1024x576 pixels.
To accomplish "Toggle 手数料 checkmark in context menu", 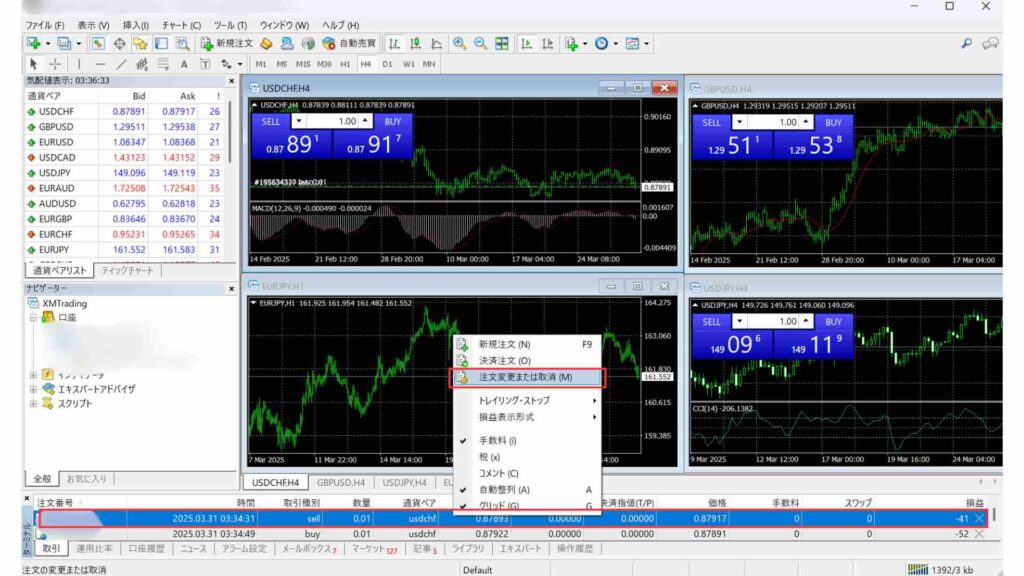I will pos(497,440).
